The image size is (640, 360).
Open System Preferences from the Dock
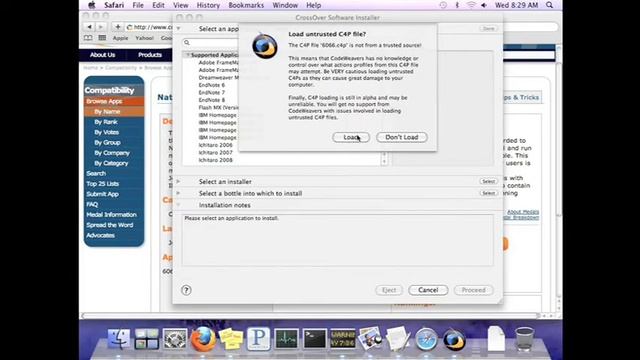coord(175,339)
